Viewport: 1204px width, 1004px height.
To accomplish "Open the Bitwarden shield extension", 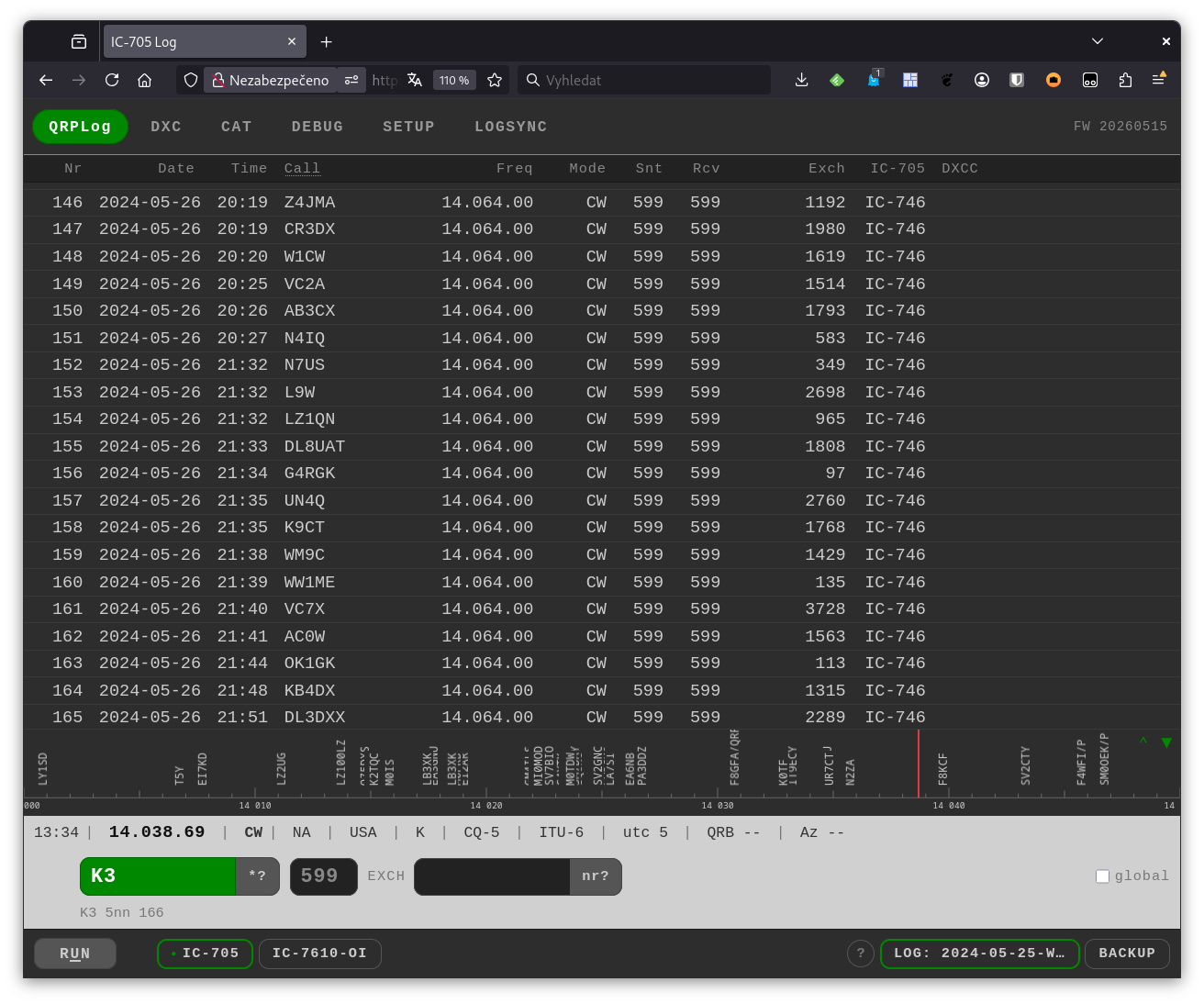I will [1017, 81].
